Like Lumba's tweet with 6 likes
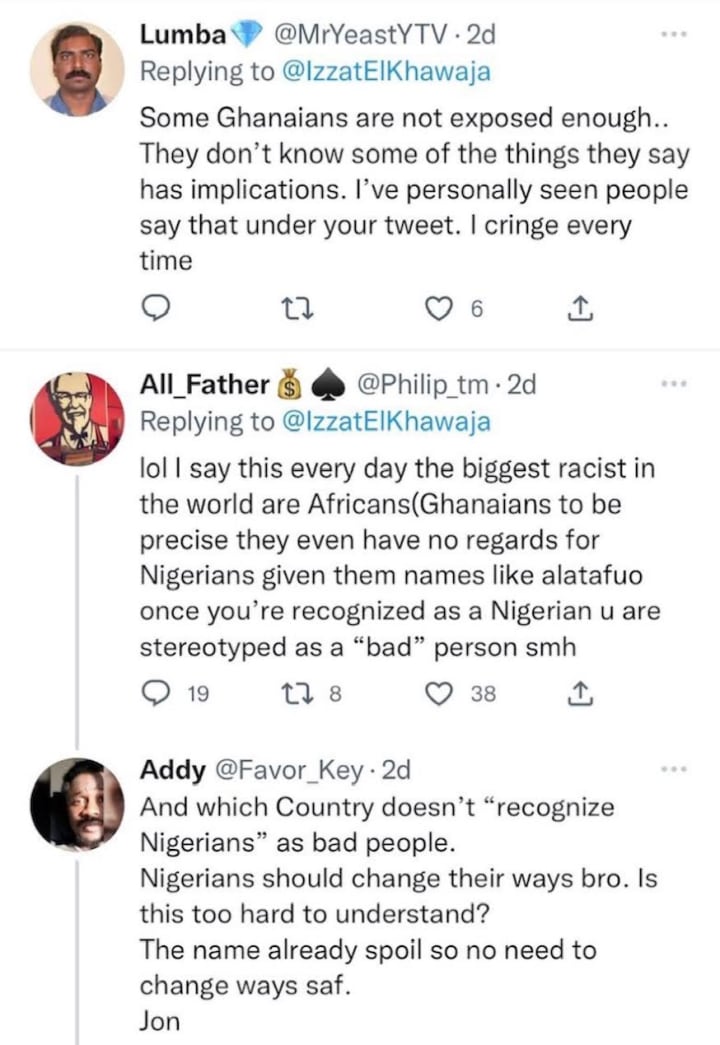Image resolution: width=720 pixels, height=1045 pixels. (438, 312)
